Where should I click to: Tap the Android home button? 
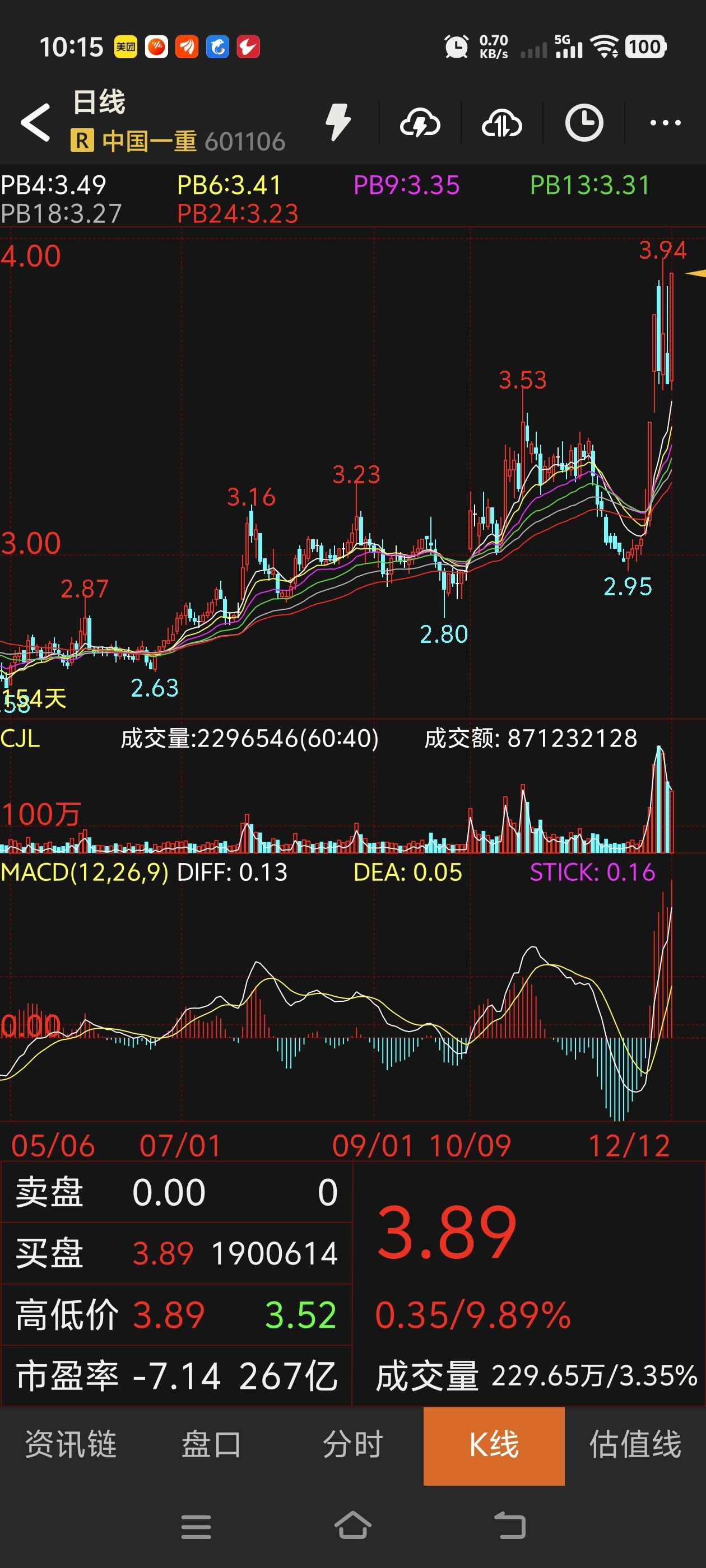(x=352, y=1525)
